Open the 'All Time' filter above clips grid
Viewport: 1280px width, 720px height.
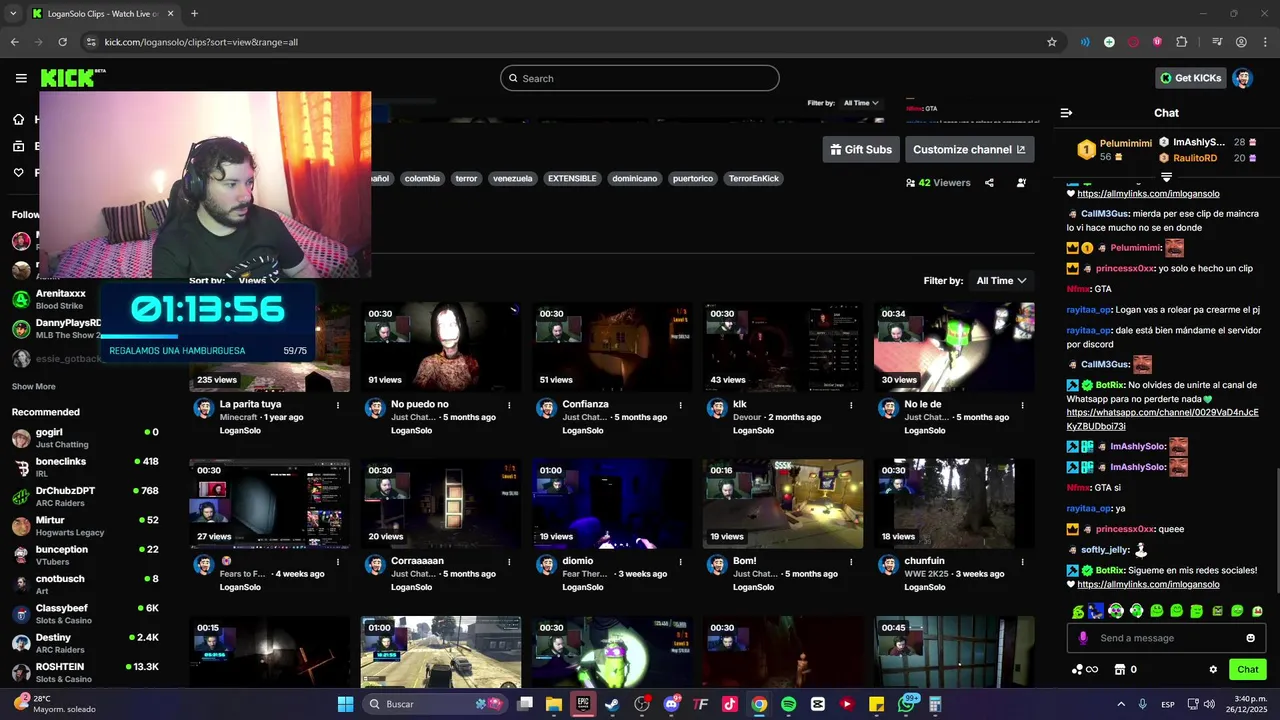(1001, 281)
